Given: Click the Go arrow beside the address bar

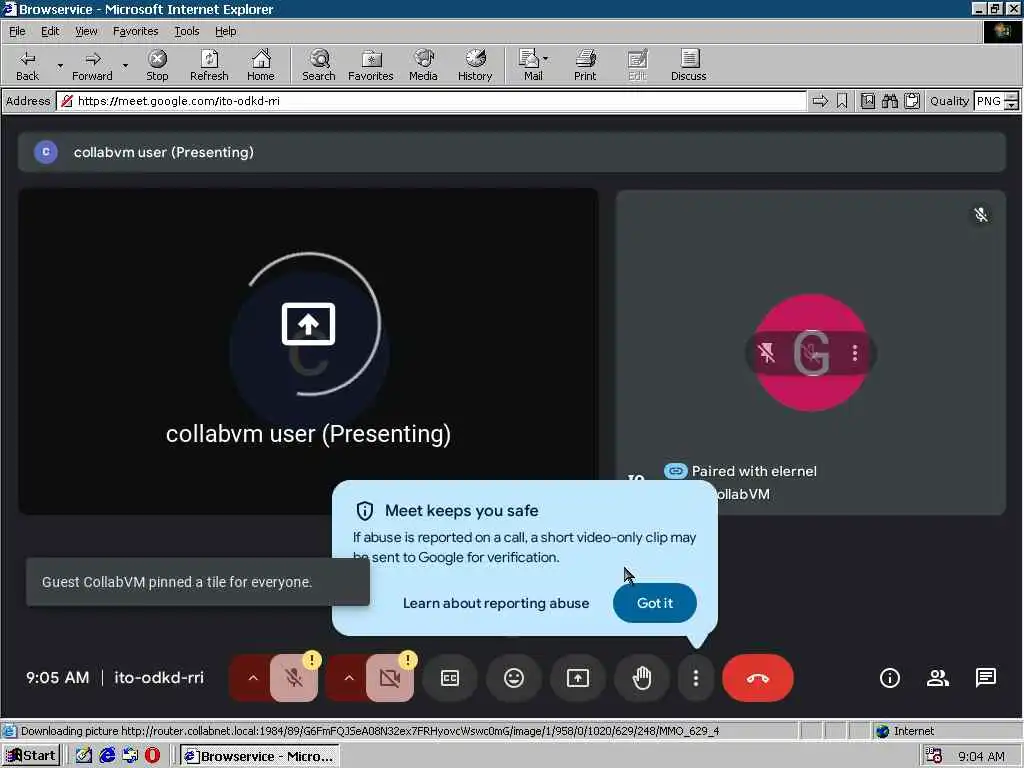Looking at the screenshot, I should tap(820, 101).
